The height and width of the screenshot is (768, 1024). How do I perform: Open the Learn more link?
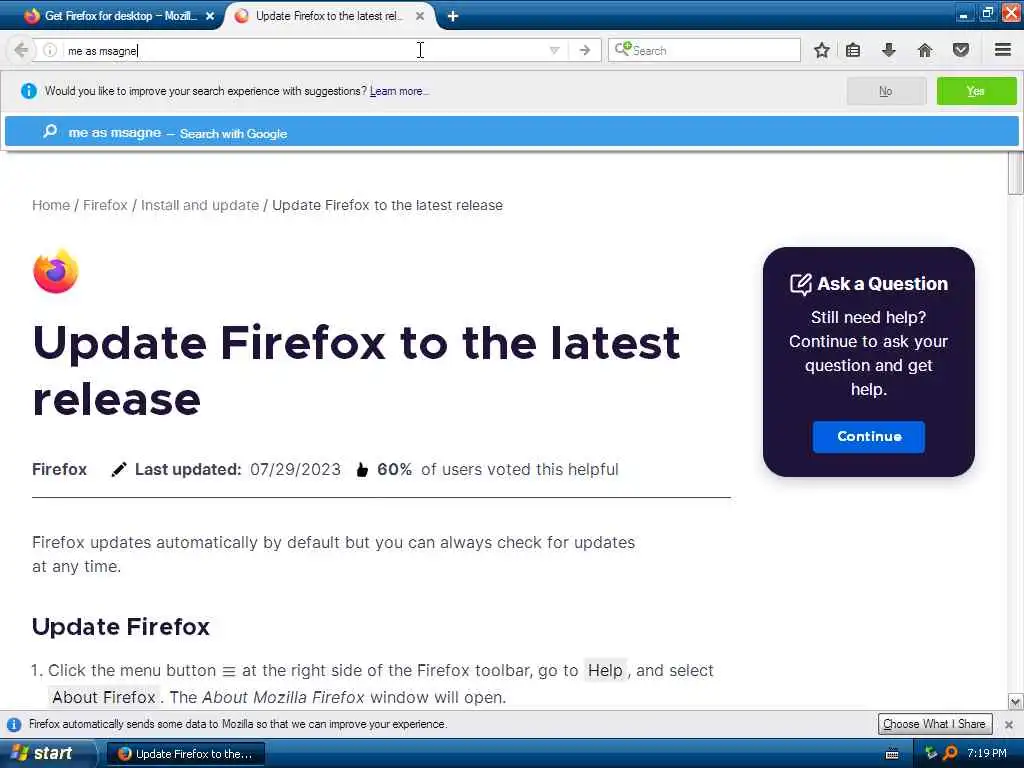coord(398,91)
